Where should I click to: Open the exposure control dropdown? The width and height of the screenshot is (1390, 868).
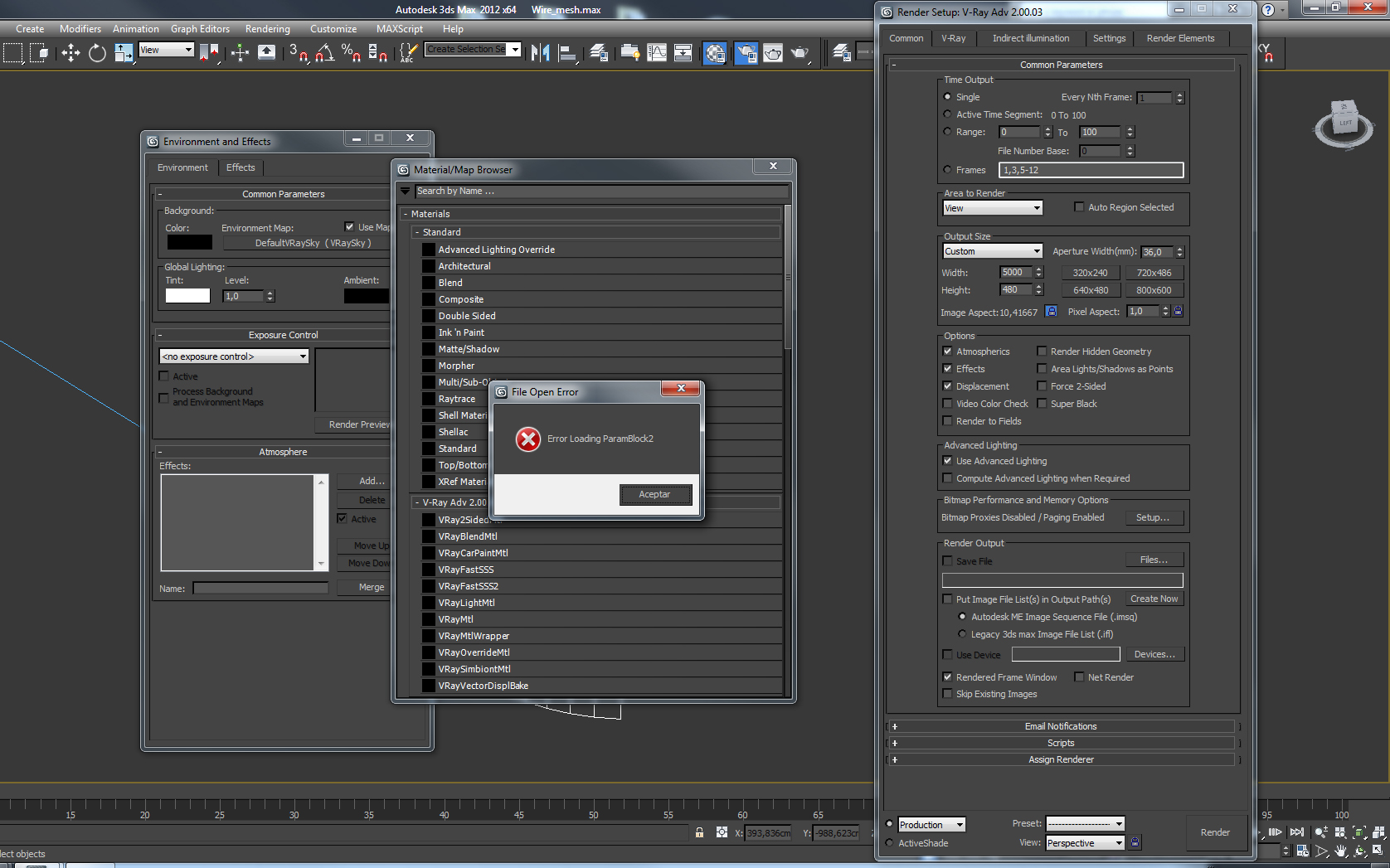(234, 356)
